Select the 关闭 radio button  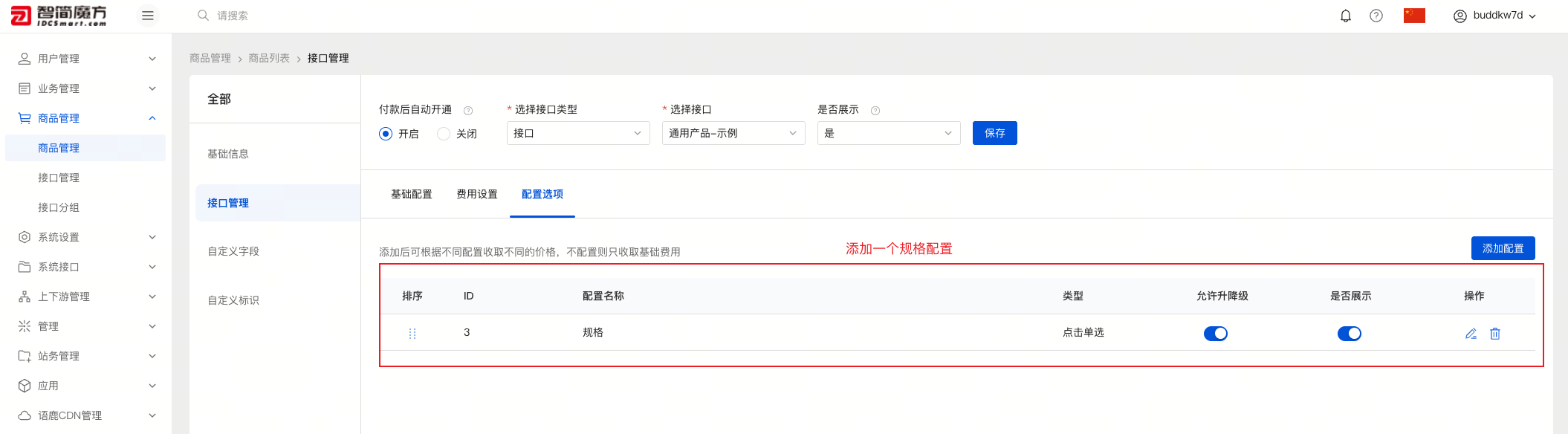coord(444,134)
